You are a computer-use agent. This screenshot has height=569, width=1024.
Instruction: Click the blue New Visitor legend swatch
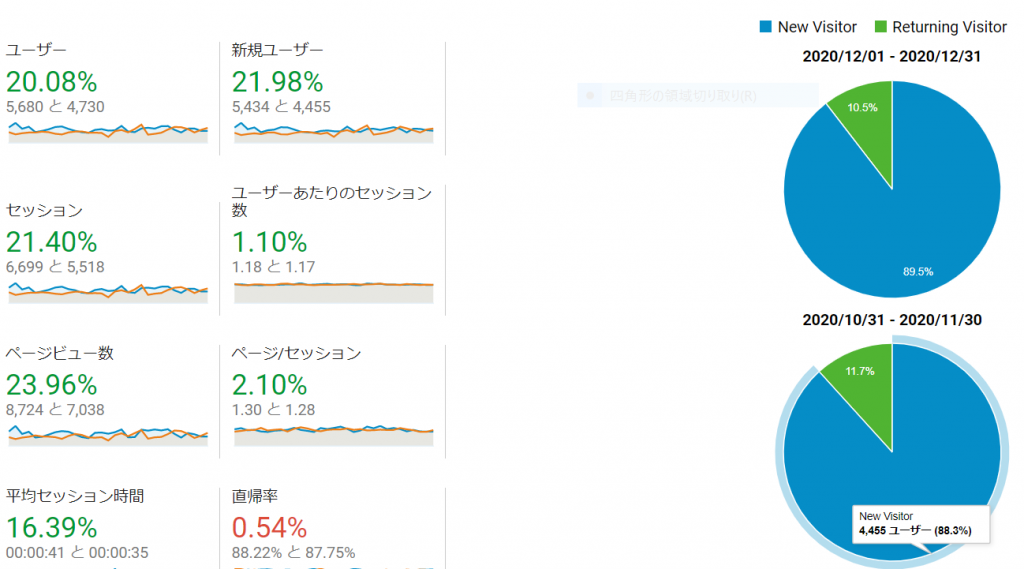tap(765, 27)
